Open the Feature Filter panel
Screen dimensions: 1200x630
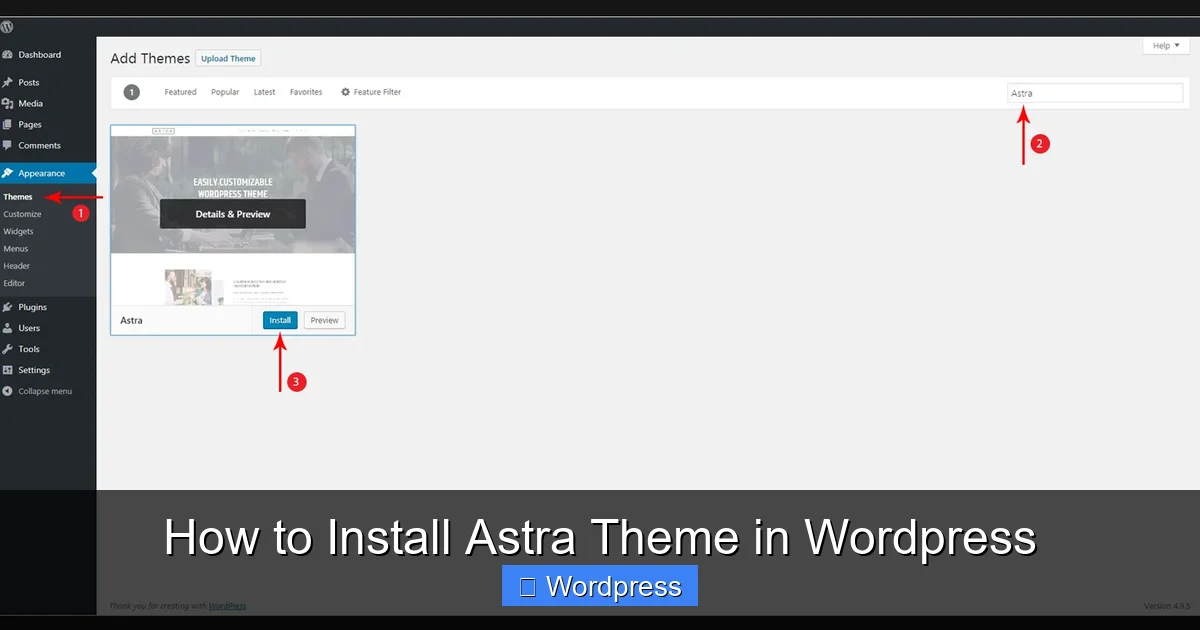(x=371, y=92)
